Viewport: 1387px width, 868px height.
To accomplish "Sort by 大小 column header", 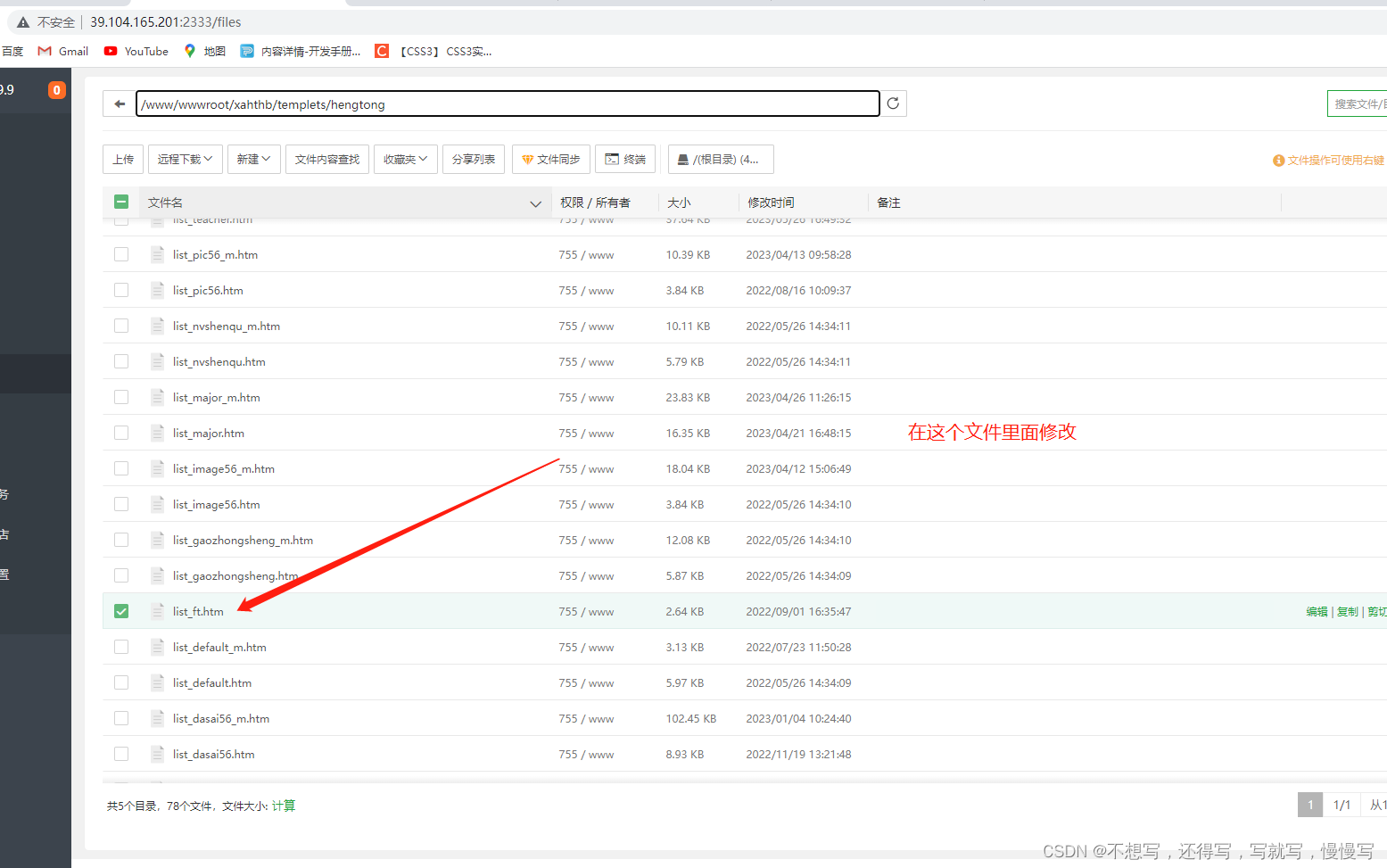I will click(x=679, y=203).
